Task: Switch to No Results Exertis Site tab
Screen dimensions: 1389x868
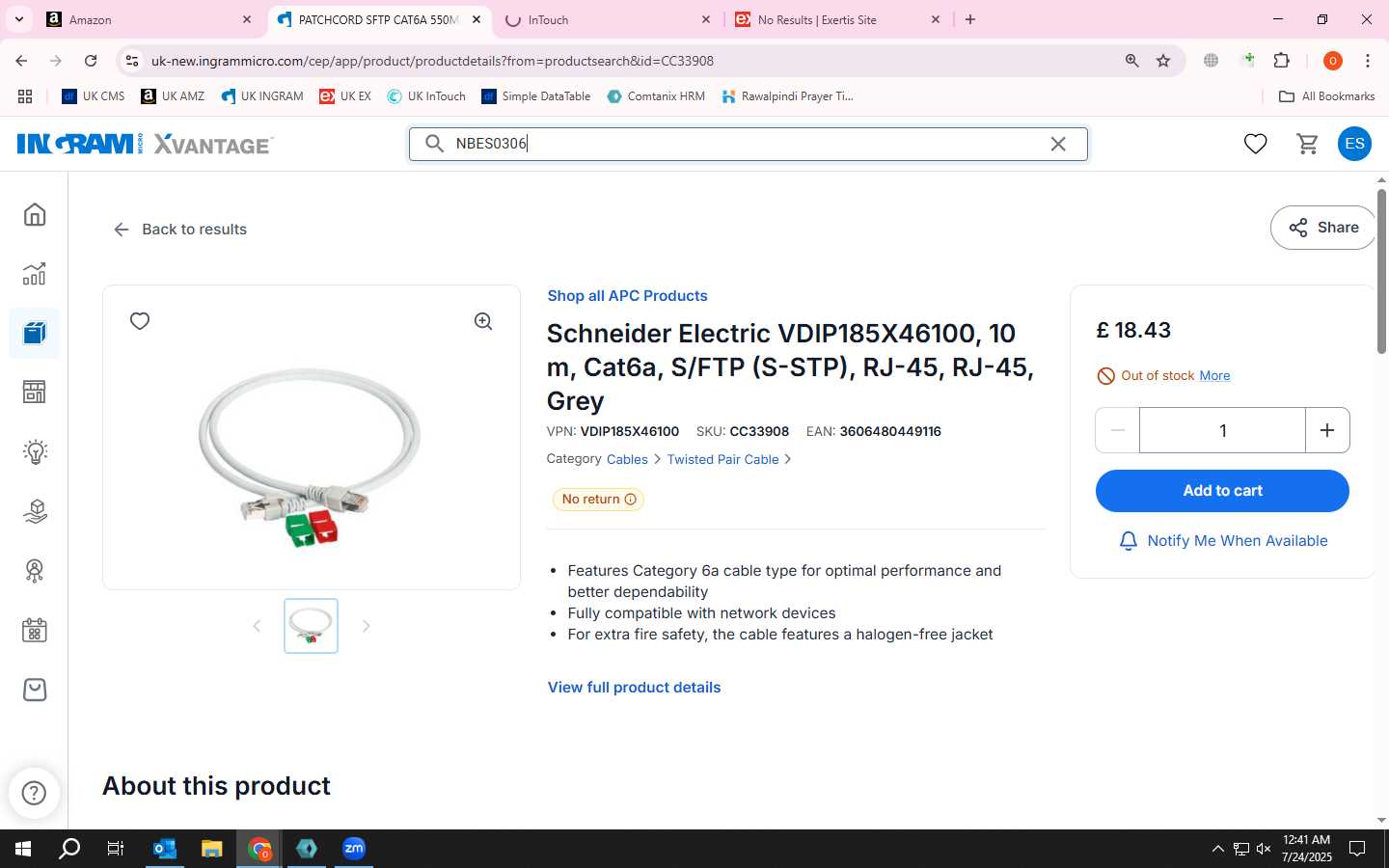Action: tap(837, 19)
